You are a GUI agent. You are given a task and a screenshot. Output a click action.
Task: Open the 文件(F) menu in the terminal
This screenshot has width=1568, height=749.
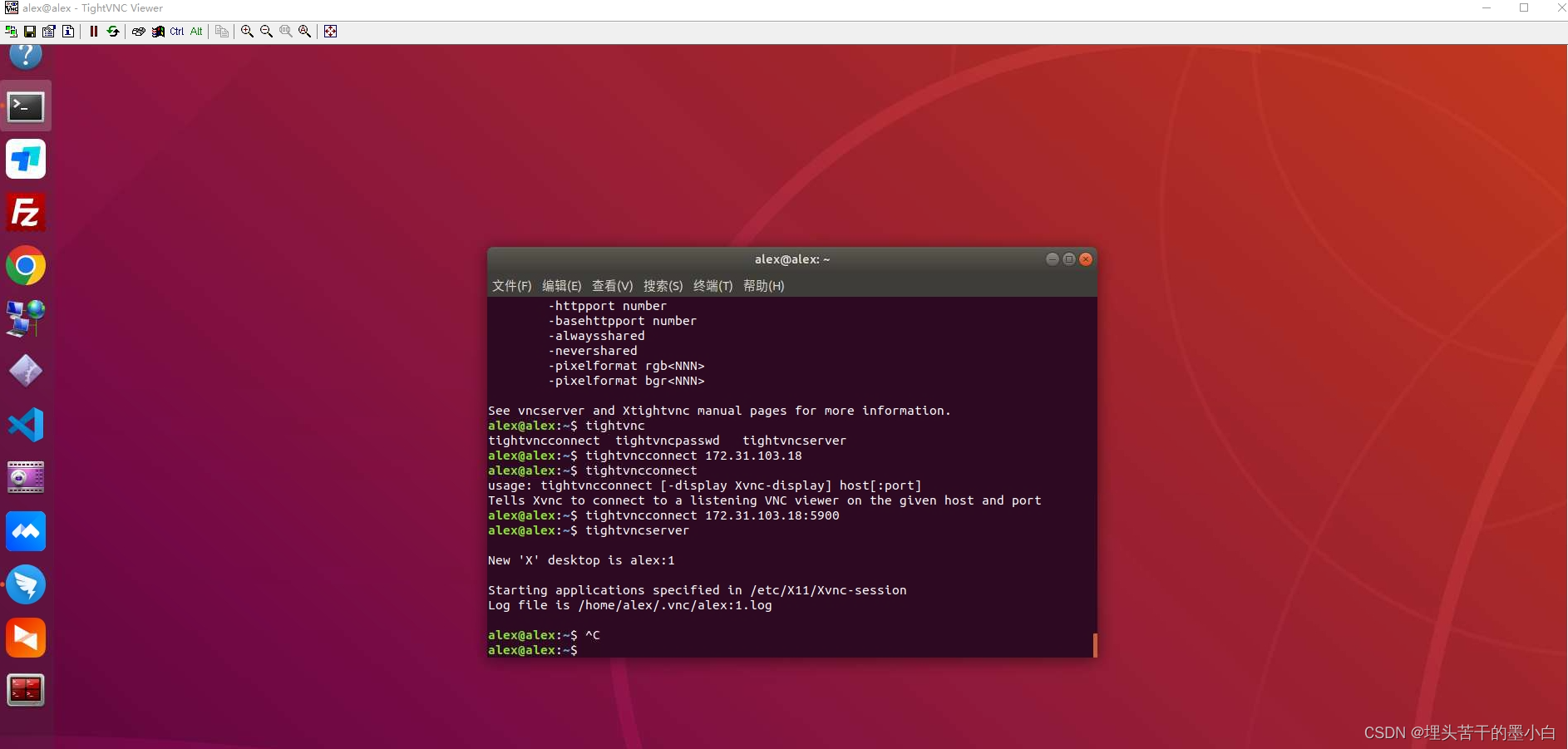(x=511, y=286)
